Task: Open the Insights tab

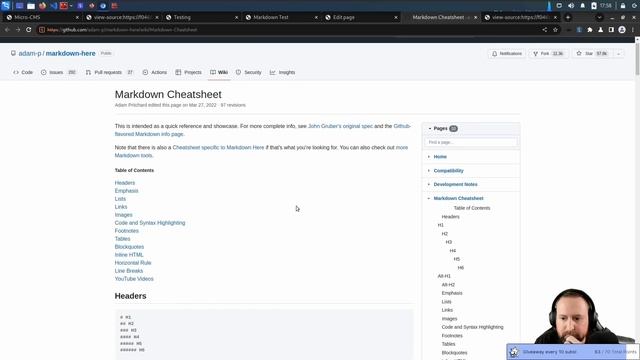Action: coord(282,72)
